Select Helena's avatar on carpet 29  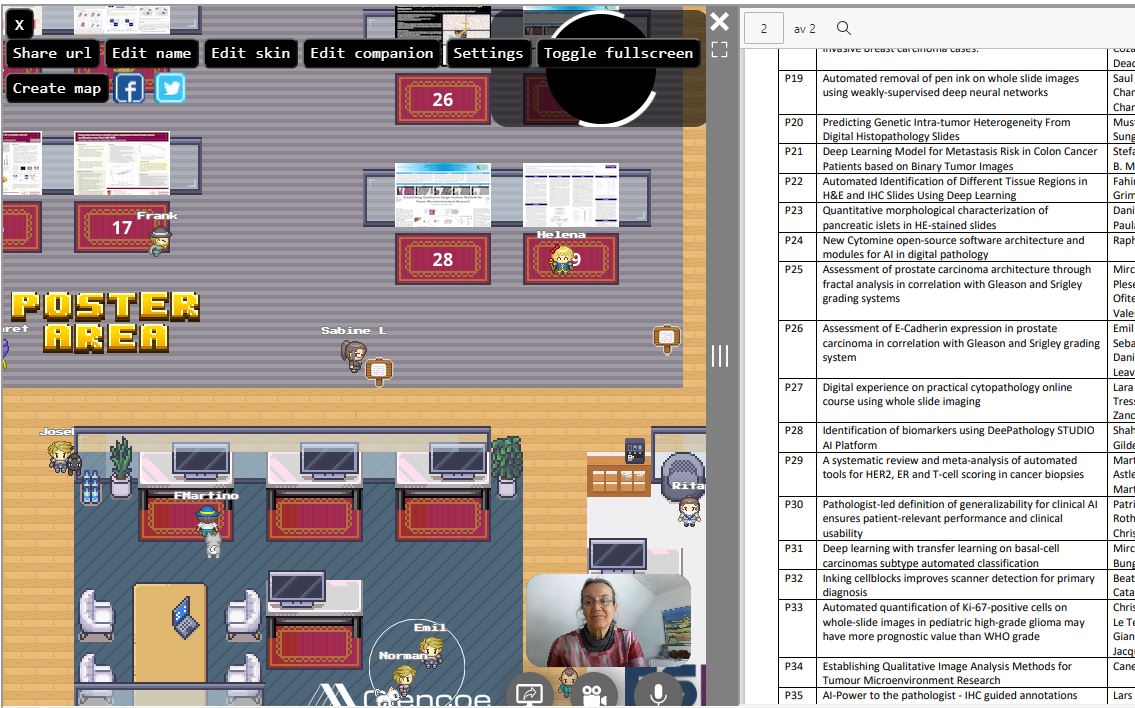pyautogui.click(x=562, y=259)
